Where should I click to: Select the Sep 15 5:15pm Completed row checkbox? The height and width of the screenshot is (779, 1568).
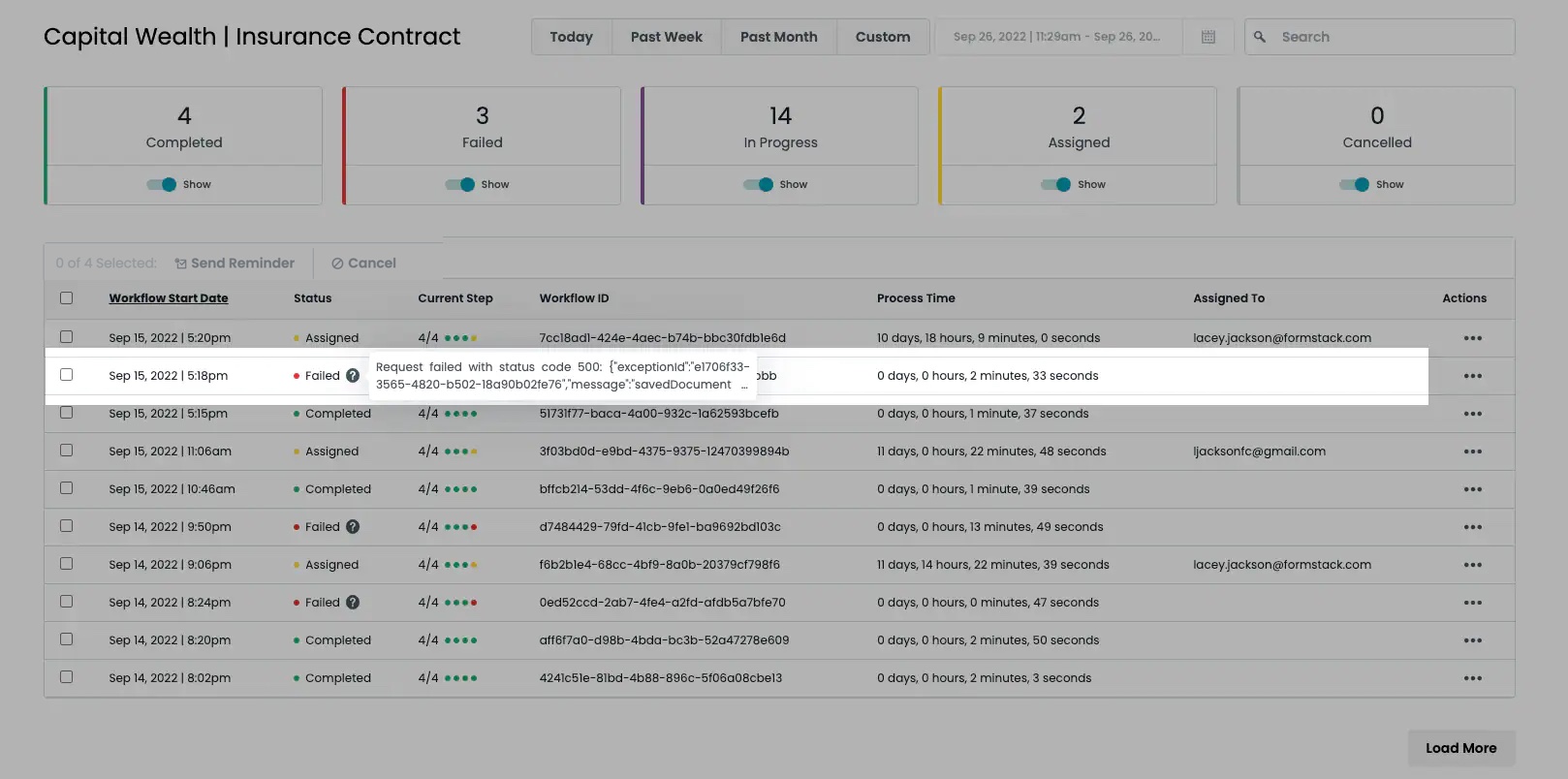pos(67,413)
